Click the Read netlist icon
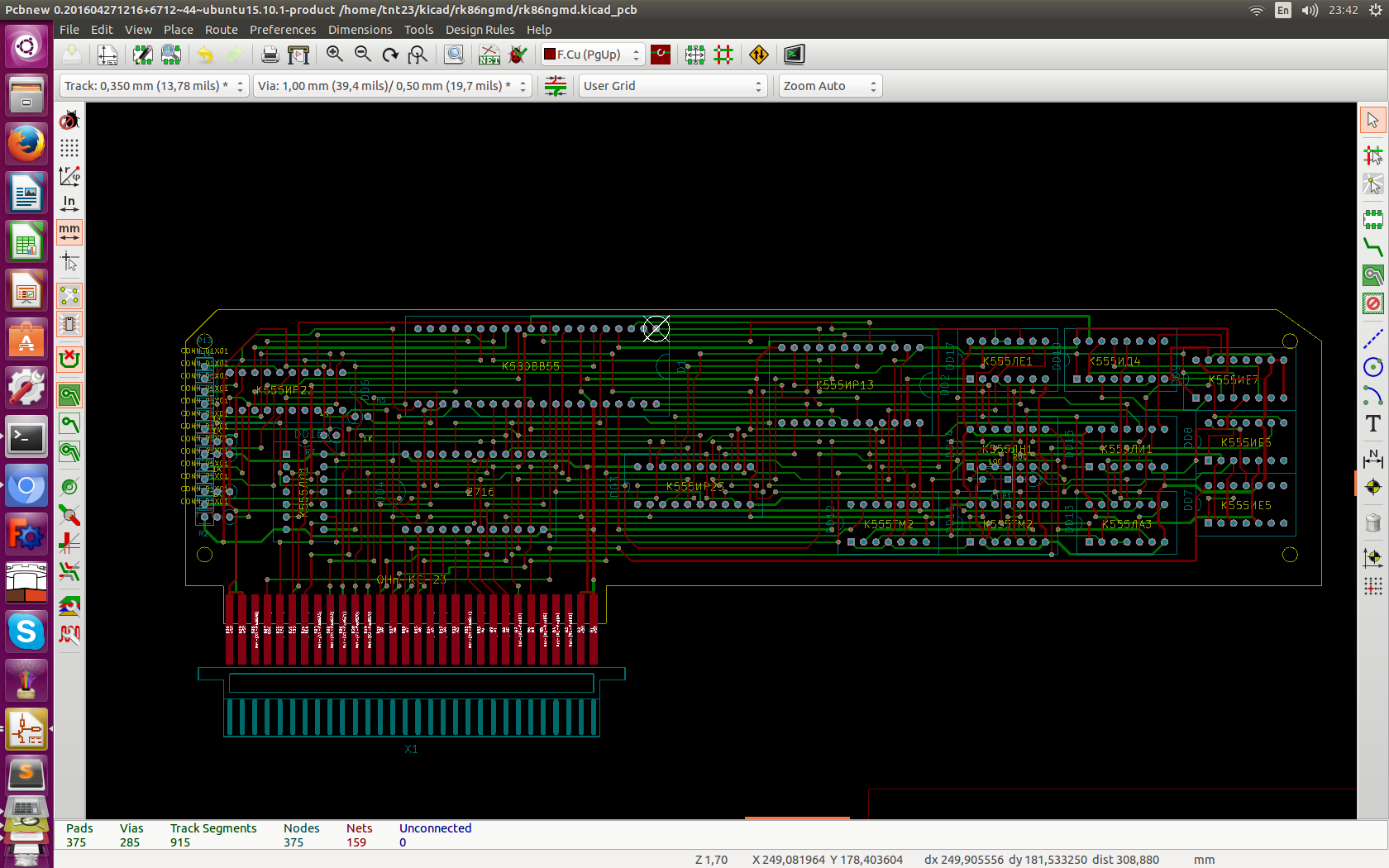This screenshot has width=1389, height=868. [x=489, y=55]
